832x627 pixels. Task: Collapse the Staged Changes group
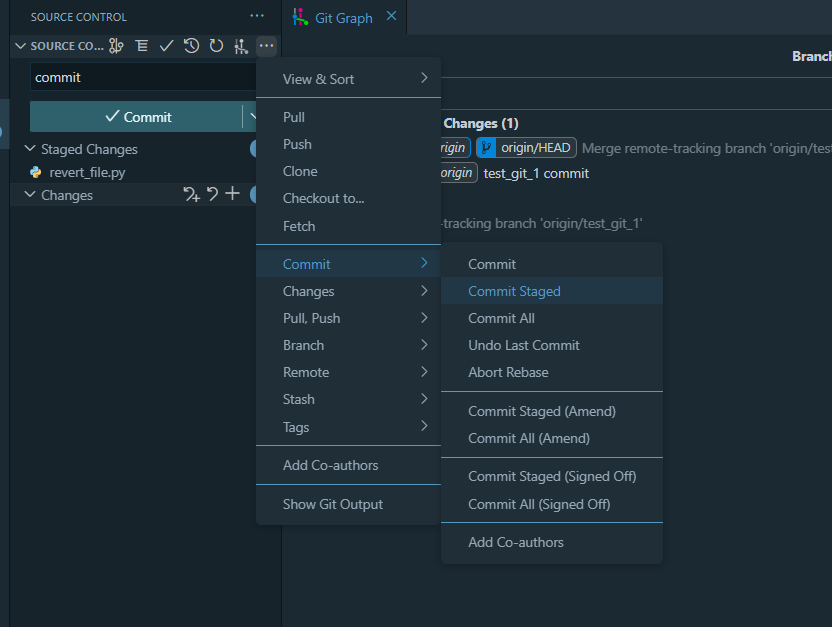click(30, 149)
